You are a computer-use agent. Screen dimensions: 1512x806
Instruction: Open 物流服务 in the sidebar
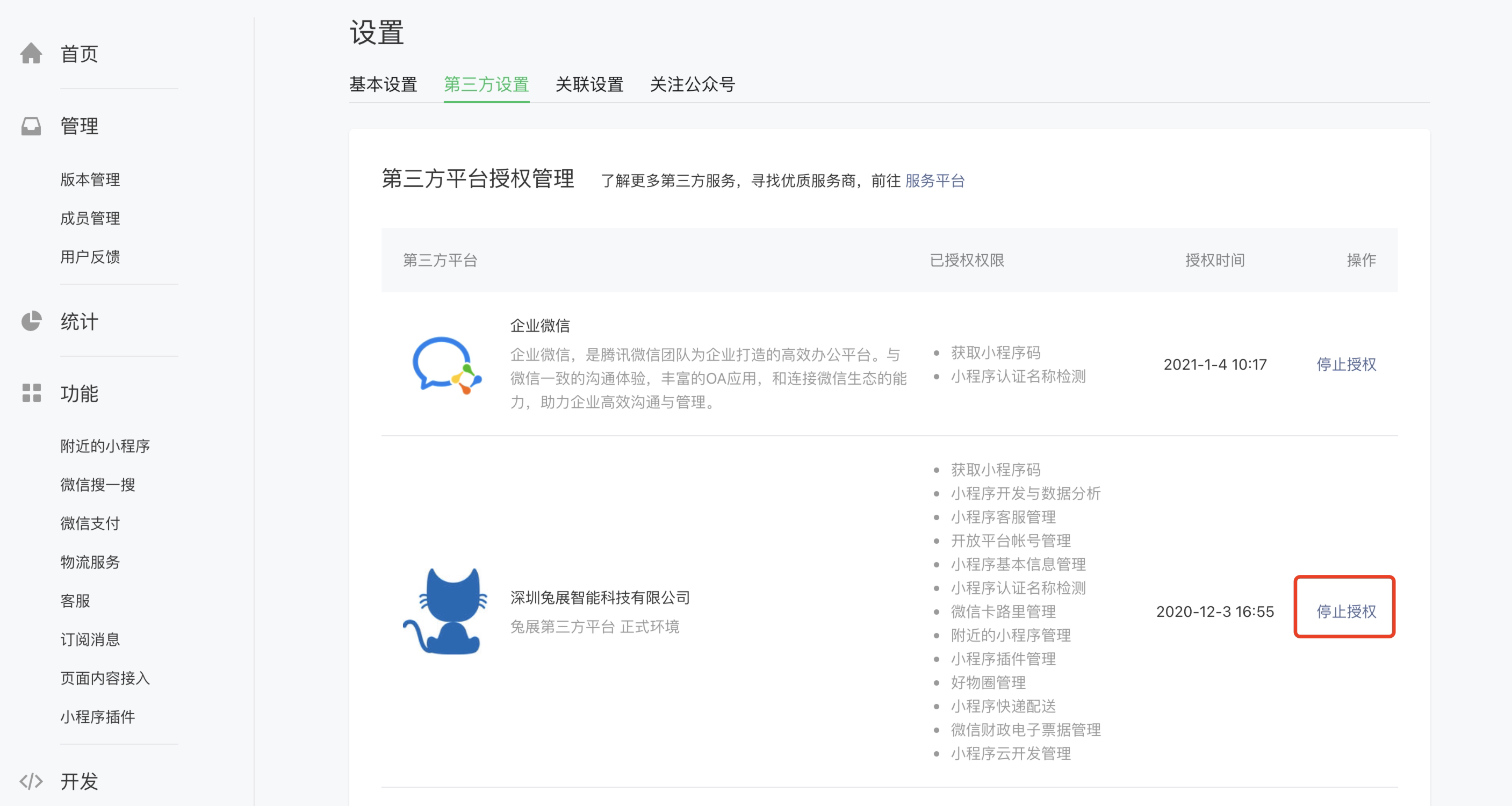(x=90, y=563)
